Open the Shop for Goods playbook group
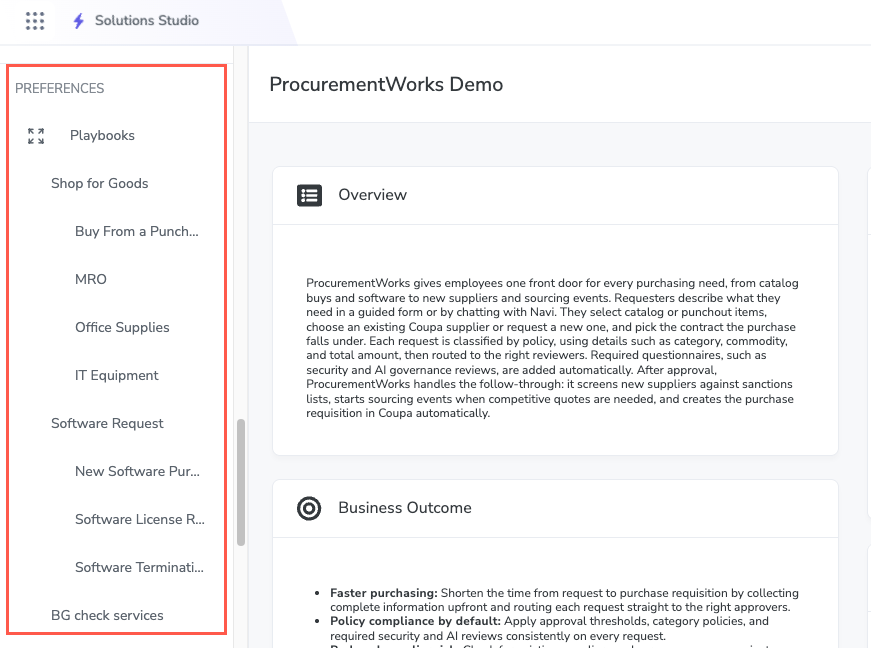Screen dimensions: 871x648 pos(99,183)
